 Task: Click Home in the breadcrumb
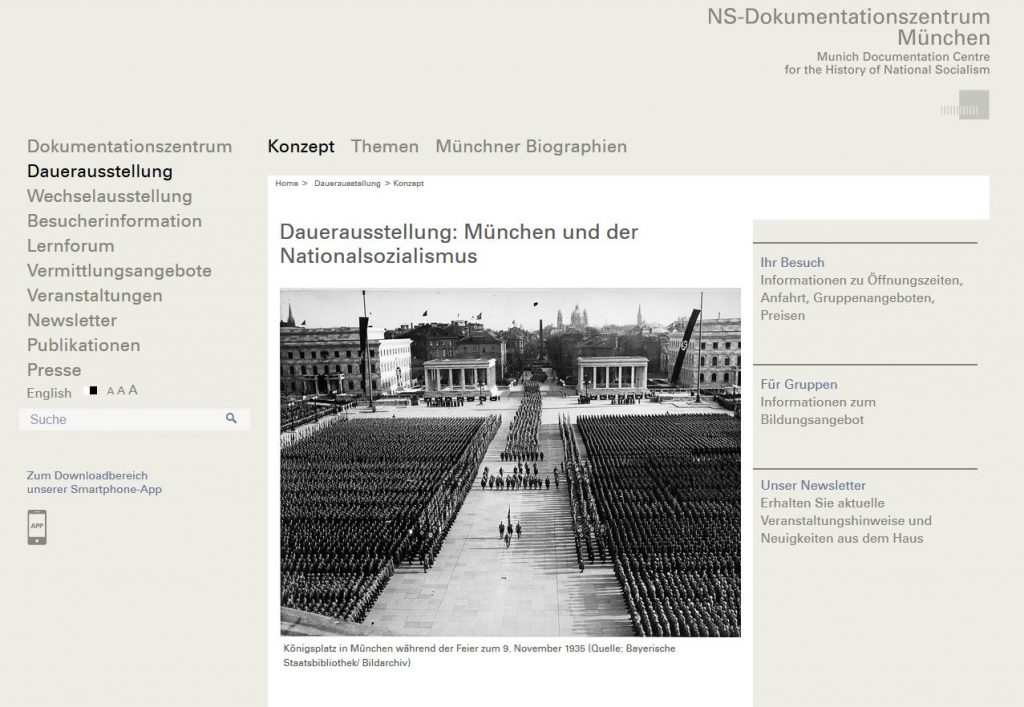pos(286,184)
